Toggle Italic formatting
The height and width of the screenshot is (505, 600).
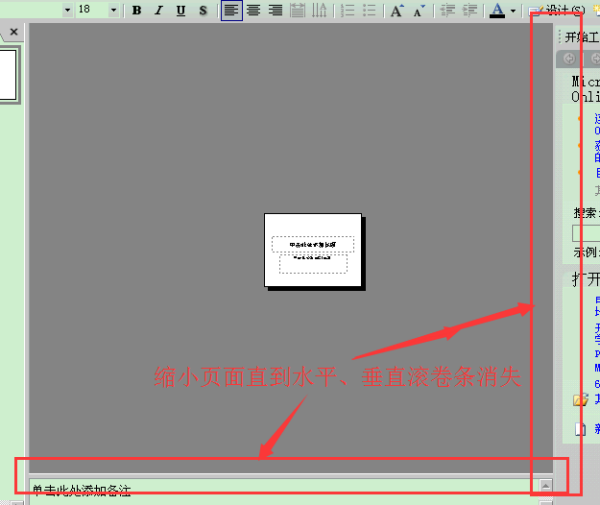(x=159, y=10)
